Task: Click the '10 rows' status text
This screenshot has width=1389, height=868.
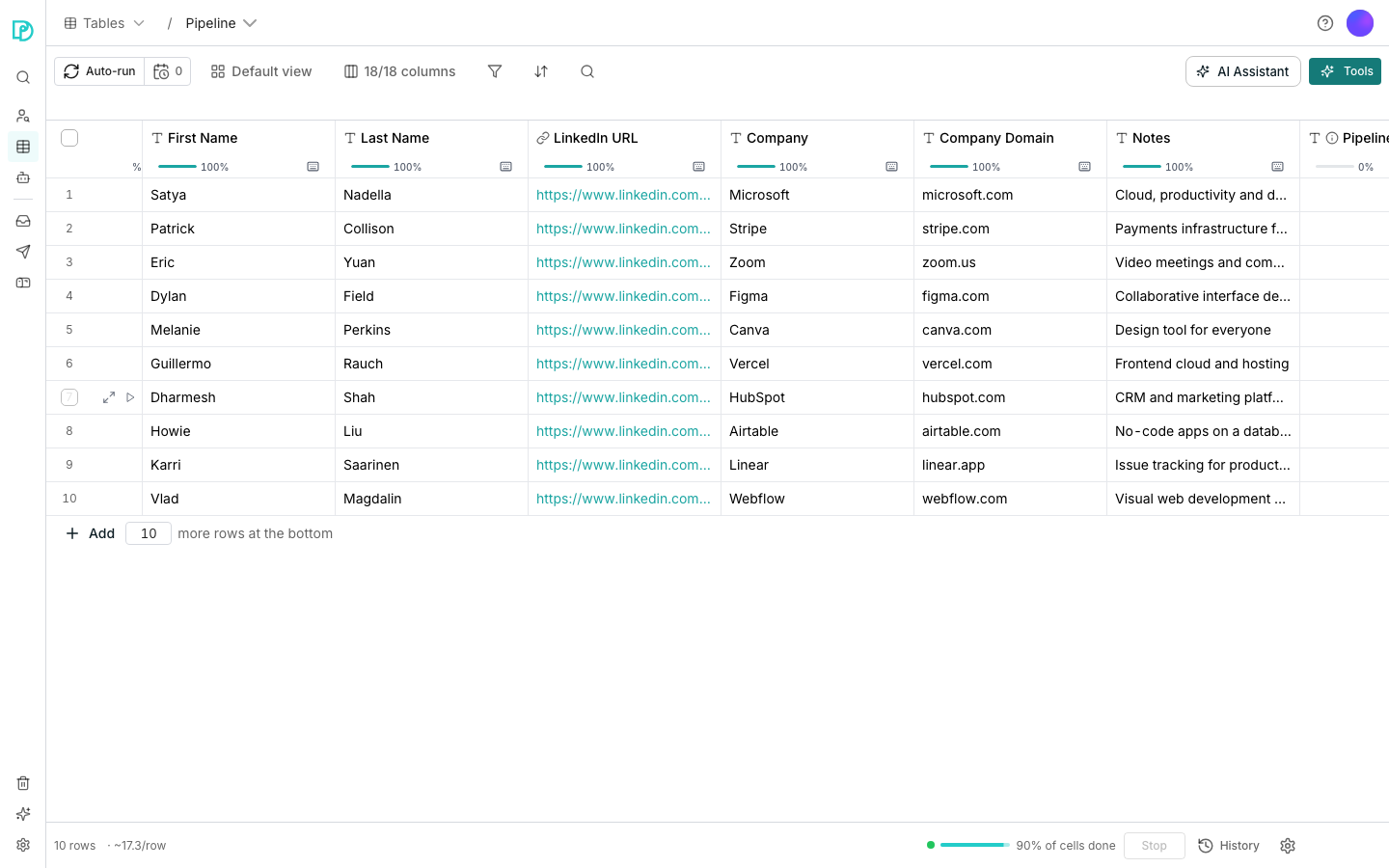Action: (74, 846)
